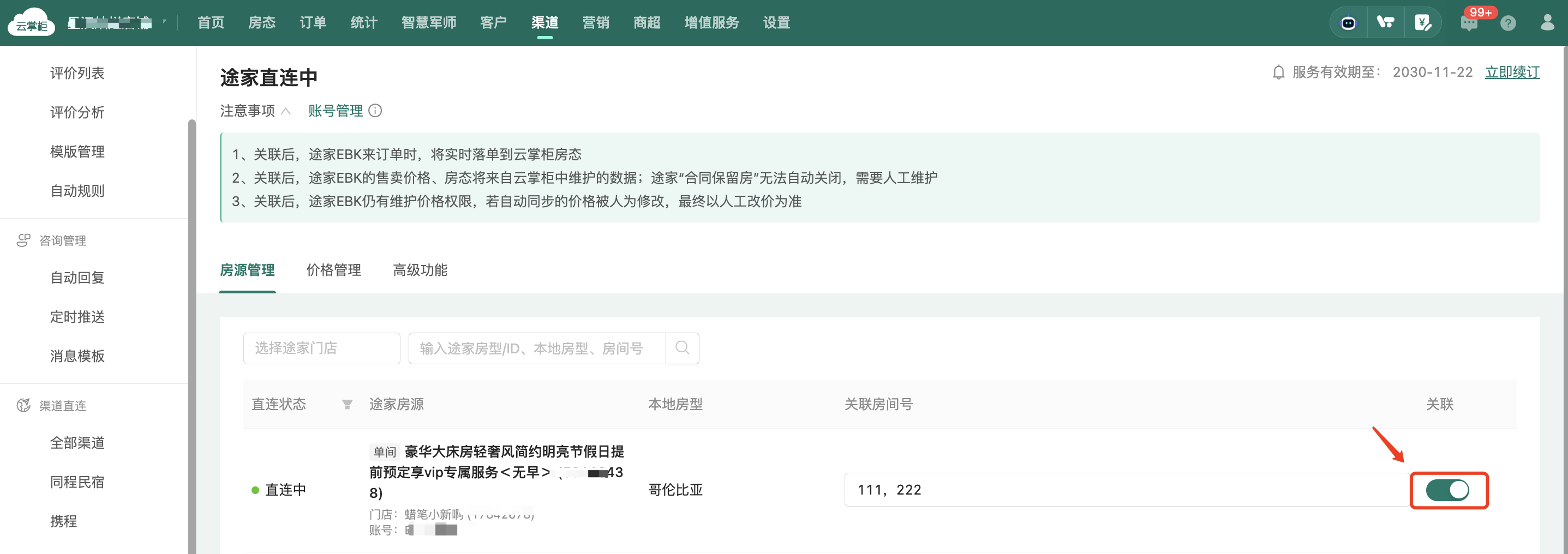Select 携程 in the sidebar
Screen dimensions: 1568x554
coord(63,521)
